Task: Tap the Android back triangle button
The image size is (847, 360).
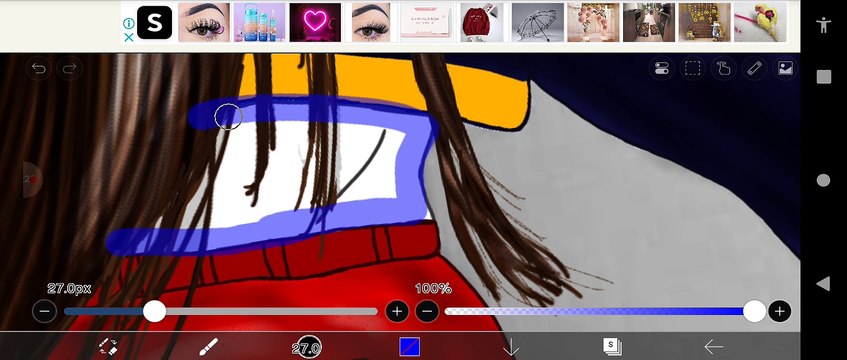Action: coord(823,284)
